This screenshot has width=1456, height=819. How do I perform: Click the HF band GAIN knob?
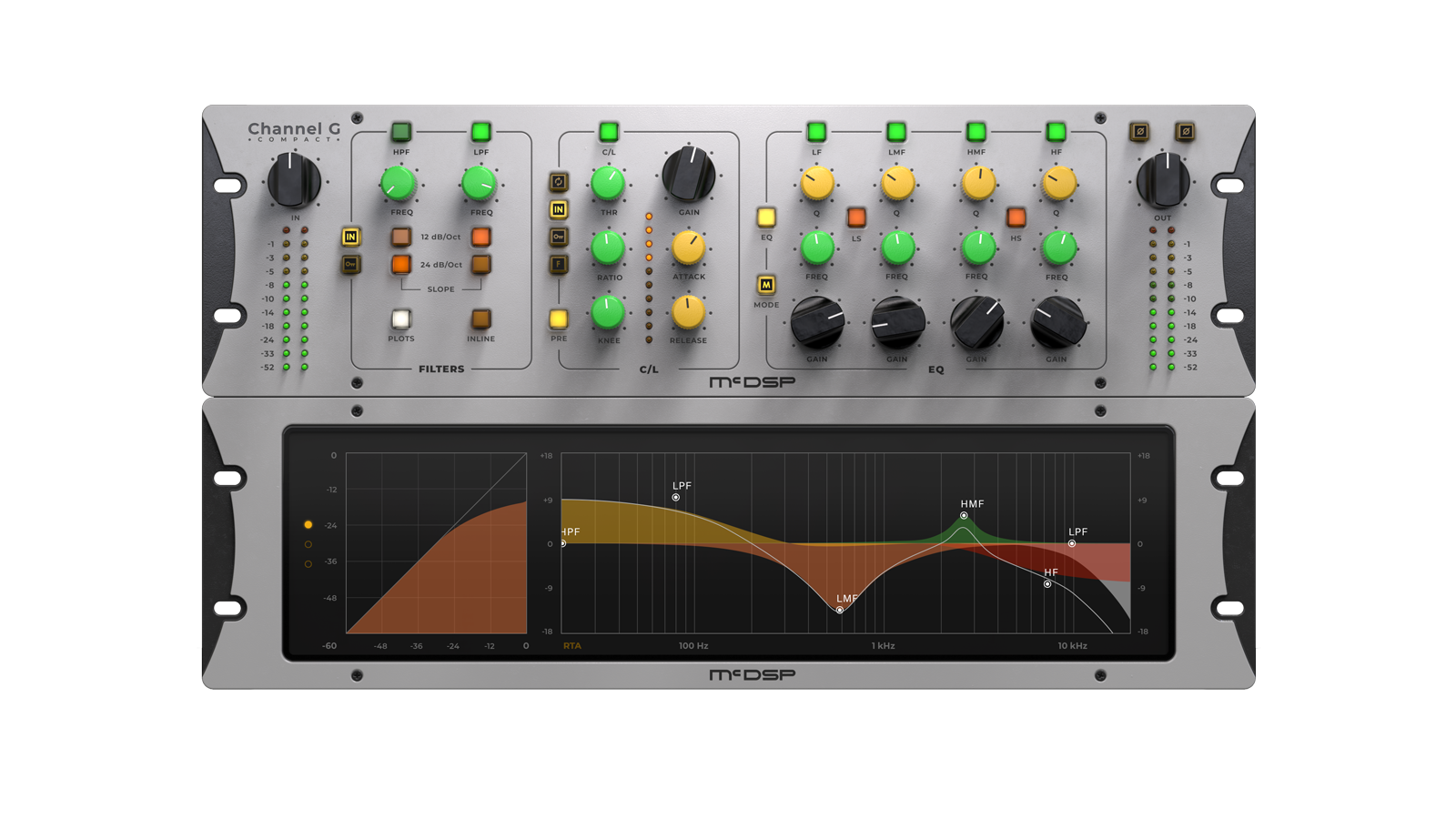(x=1057, y=323)
